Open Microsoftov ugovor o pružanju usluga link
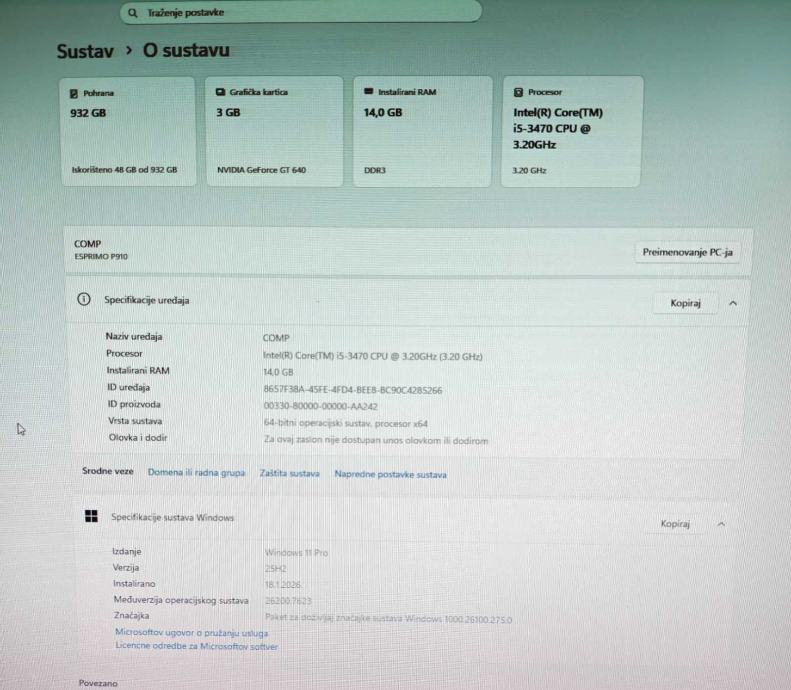The width and height of the screenshot is (791, 690). point(192,632)
